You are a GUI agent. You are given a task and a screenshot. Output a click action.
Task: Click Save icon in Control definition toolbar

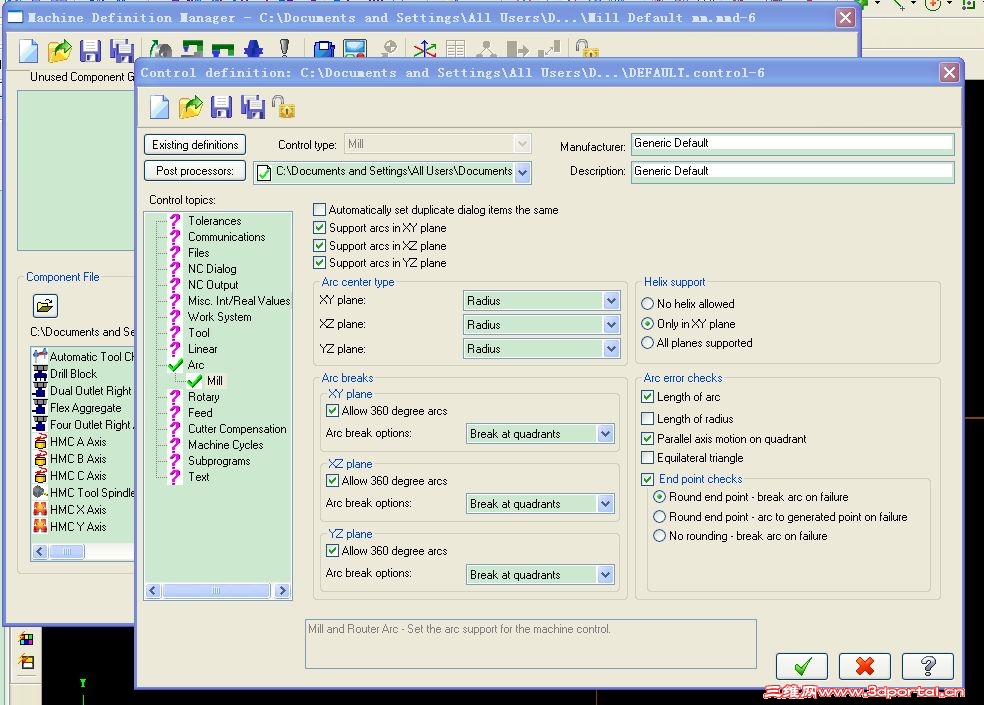(221, 107)
